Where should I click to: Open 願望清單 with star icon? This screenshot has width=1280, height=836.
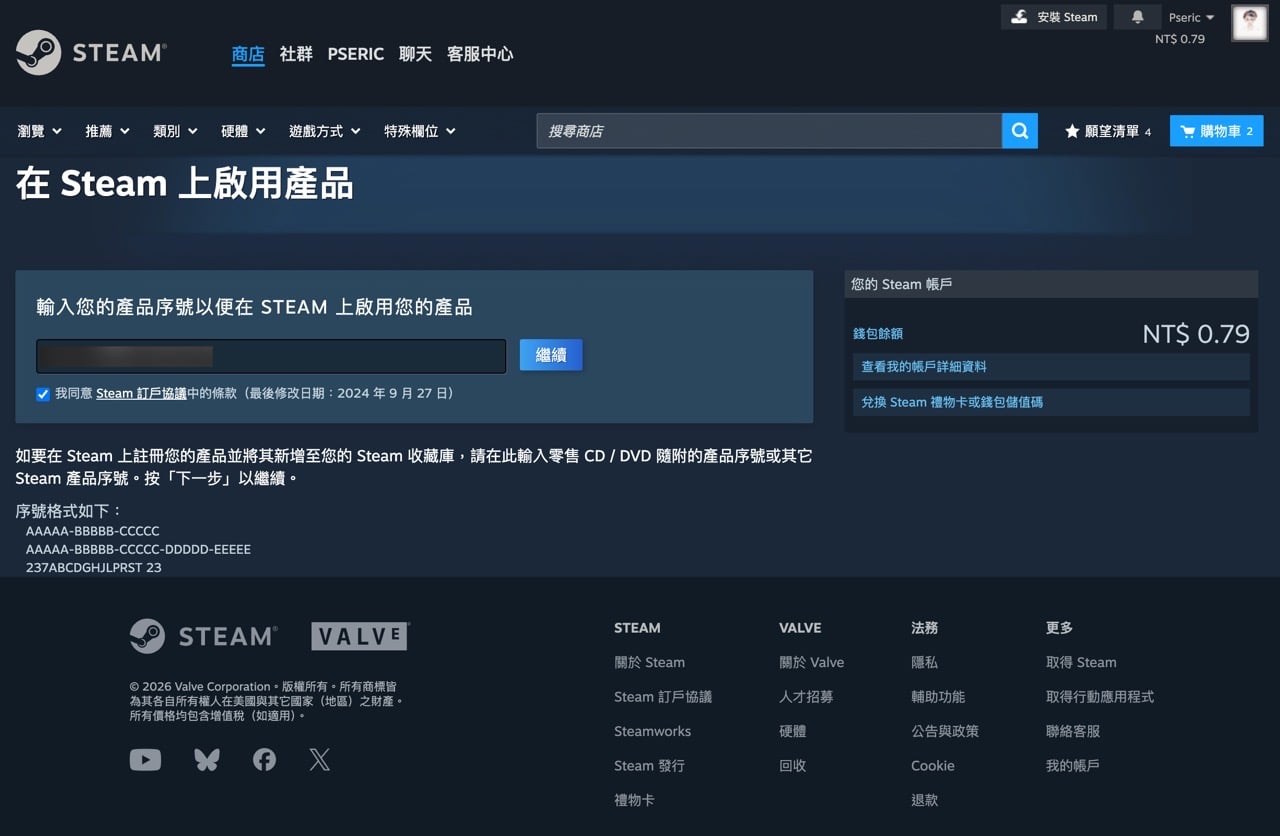1108,131
